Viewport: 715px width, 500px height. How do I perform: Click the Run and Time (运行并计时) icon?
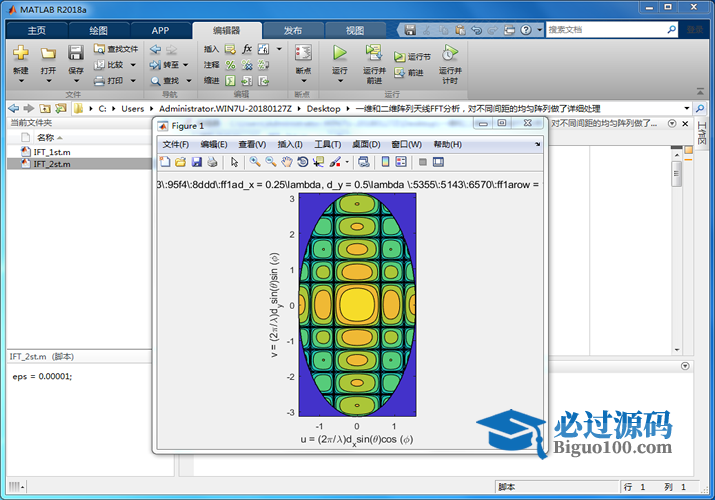tap(450, 52)
